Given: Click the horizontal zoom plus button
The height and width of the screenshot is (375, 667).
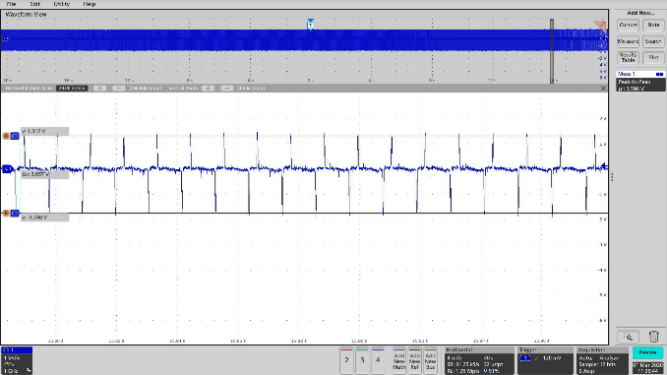Looking at the screenshot, I should (x=100, y=88).
